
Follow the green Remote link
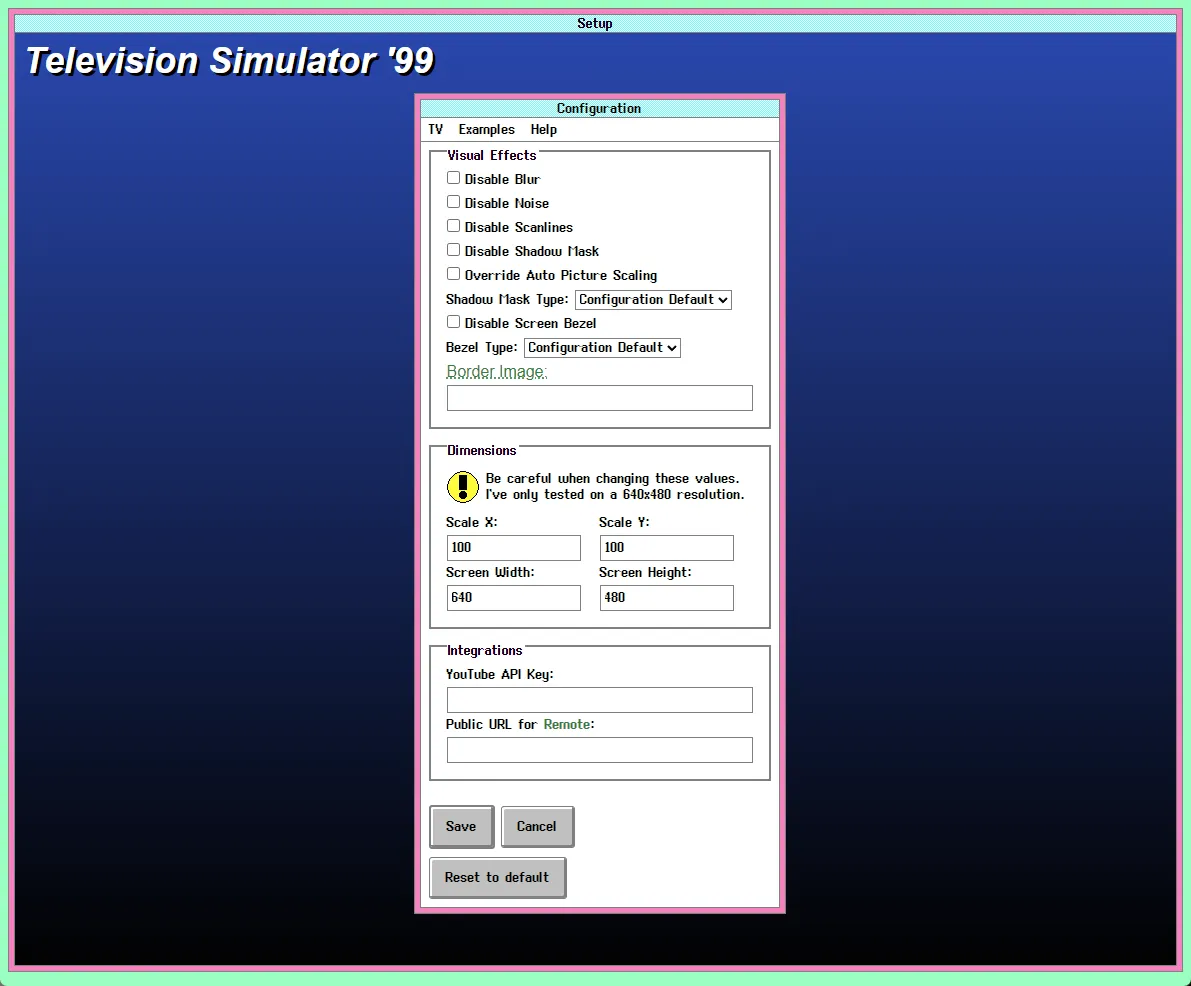(x=567, y=724)
